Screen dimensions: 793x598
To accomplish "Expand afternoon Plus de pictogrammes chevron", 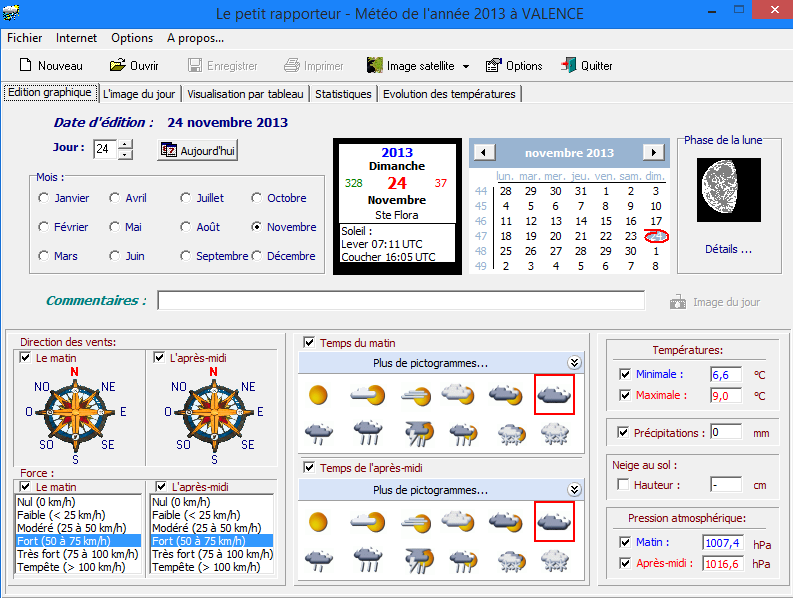I will [x=574, y=490].
